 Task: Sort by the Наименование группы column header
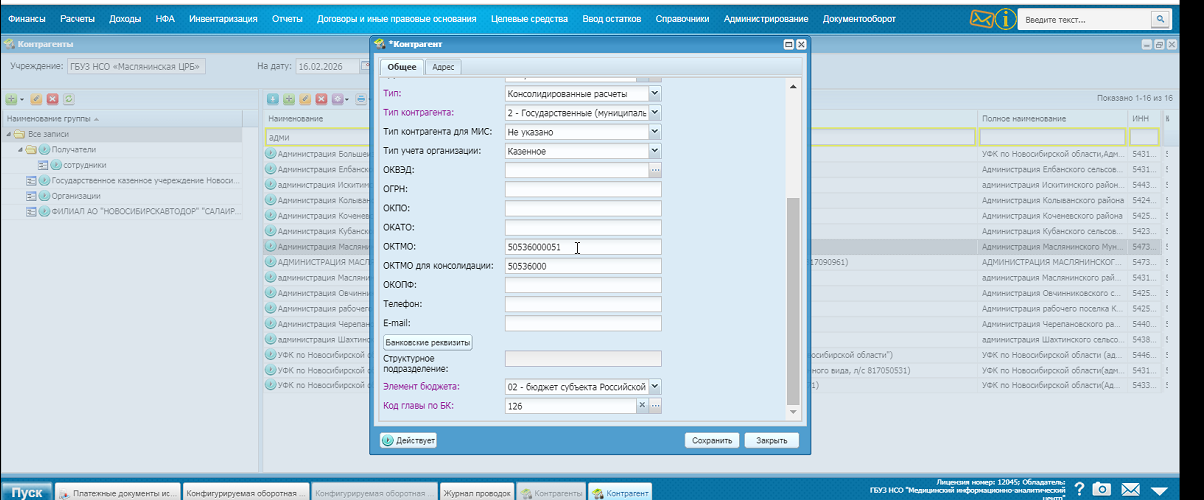click(121, 119)
